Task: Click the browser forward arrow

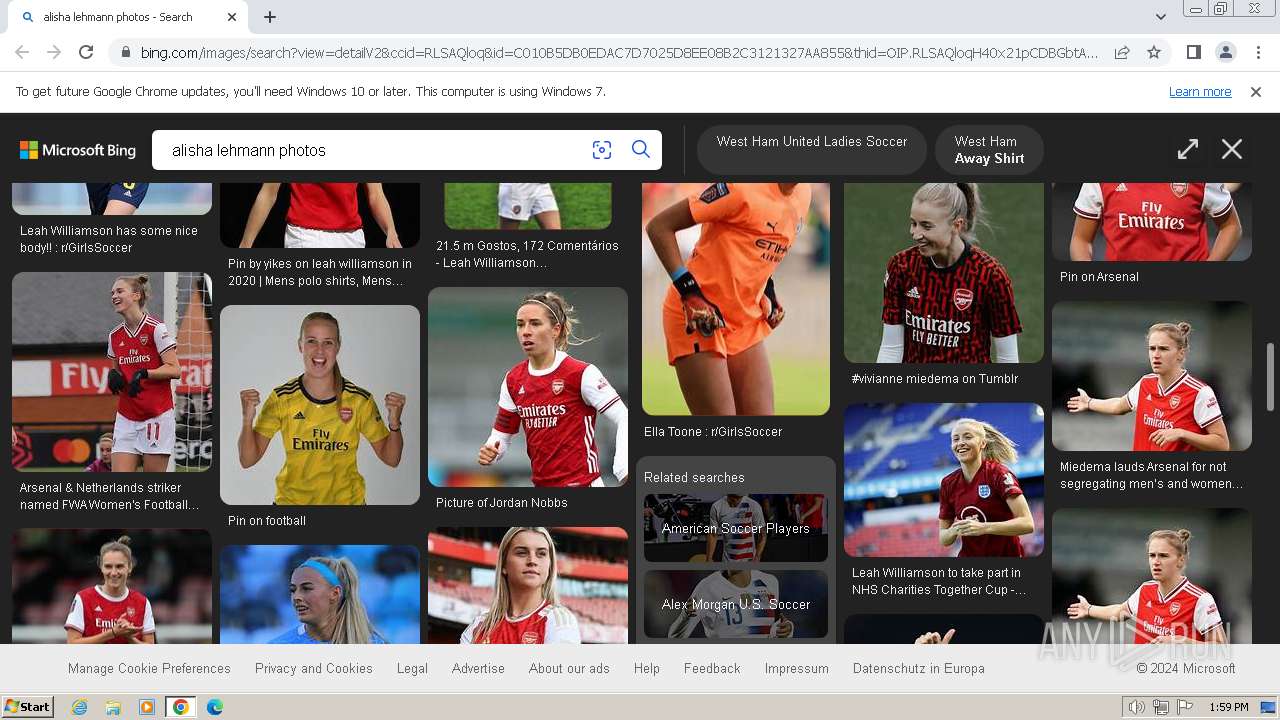Action: [x=54, y=52]
